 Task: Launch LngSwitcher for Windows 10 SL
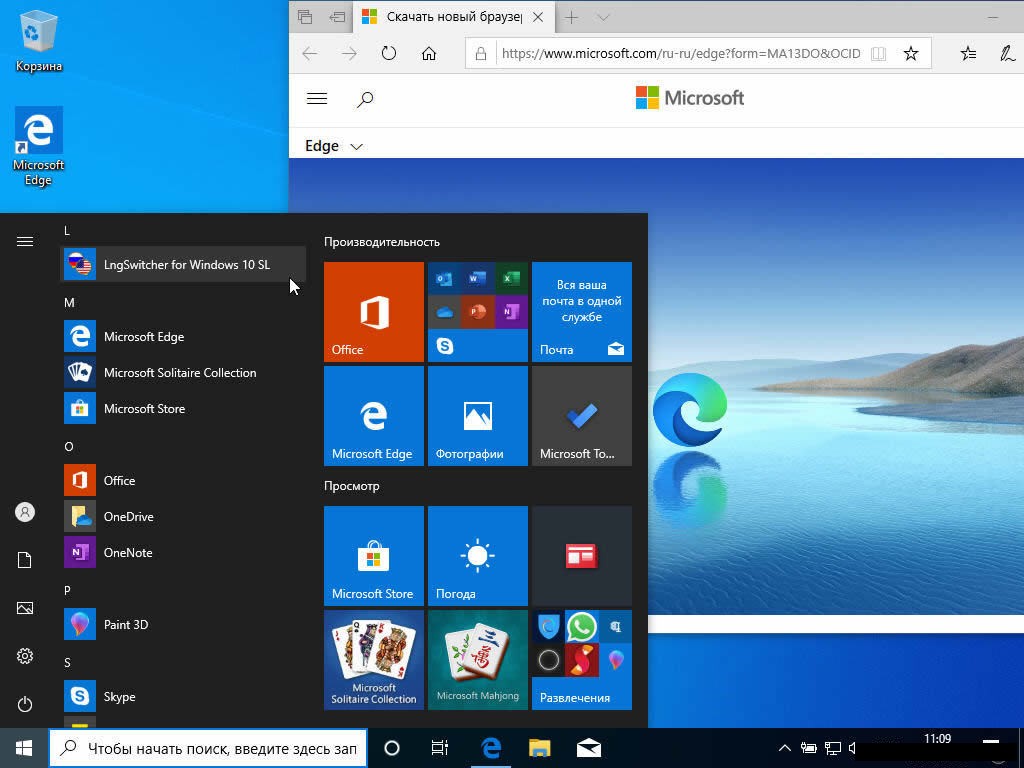point(183,264)
